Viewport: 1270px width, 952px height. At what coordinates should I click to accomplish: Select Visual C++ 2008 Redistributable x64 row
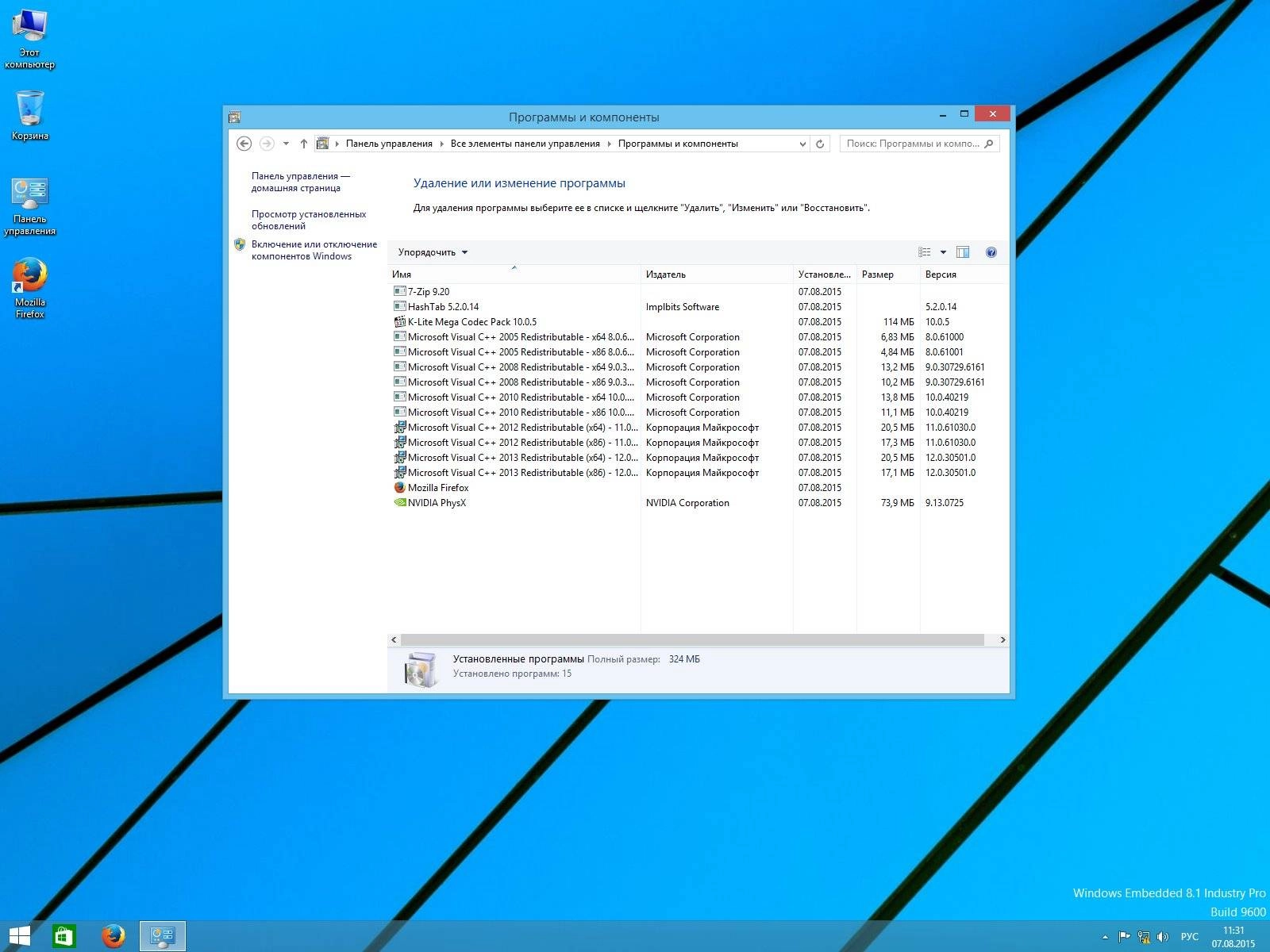click(697, 367)
